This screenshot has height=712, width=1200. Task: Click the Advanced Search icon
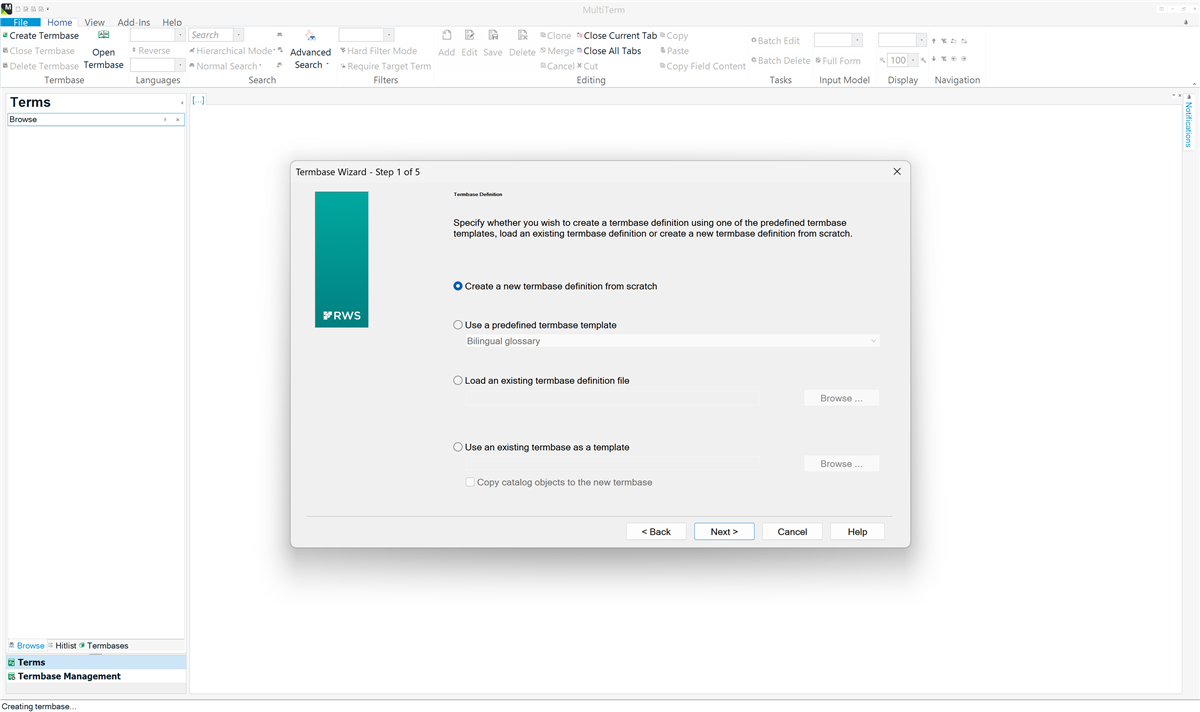(x=310, y=36)
